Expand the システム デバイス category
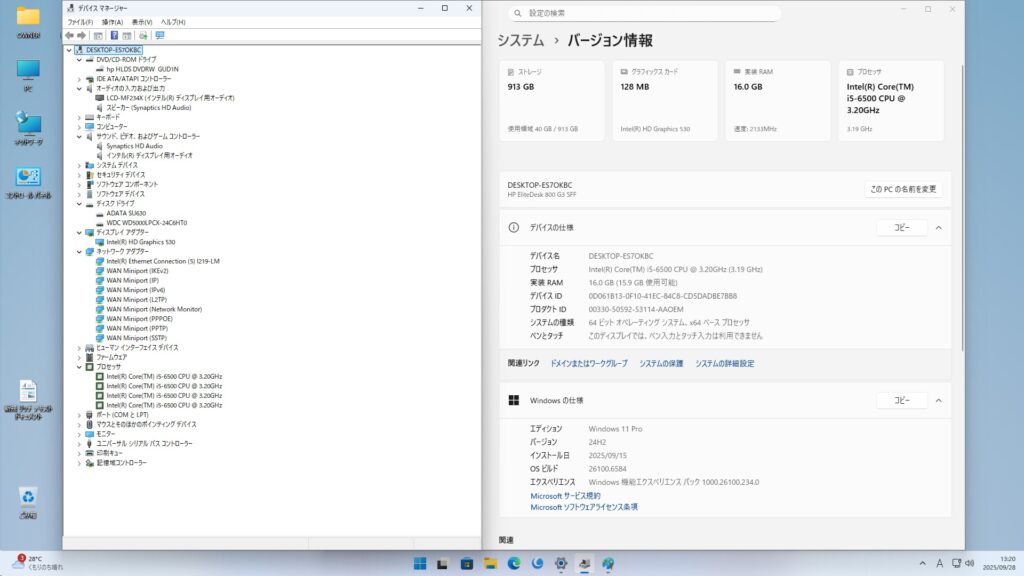The height and width of the screenshot is (576, 1024). [x=80, y=165]
